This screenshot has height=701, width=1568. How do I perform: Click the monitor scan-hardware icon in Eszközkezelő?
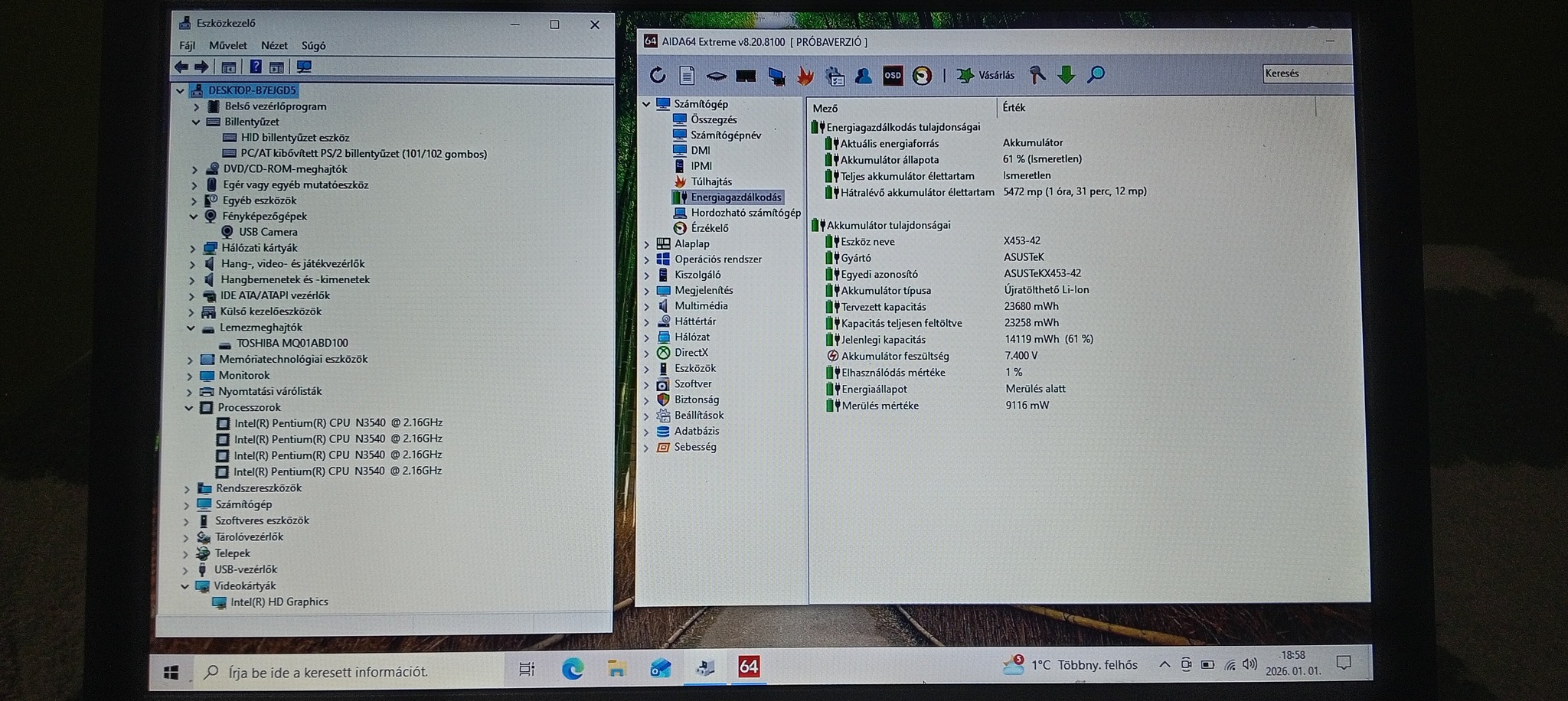point(304,67)
